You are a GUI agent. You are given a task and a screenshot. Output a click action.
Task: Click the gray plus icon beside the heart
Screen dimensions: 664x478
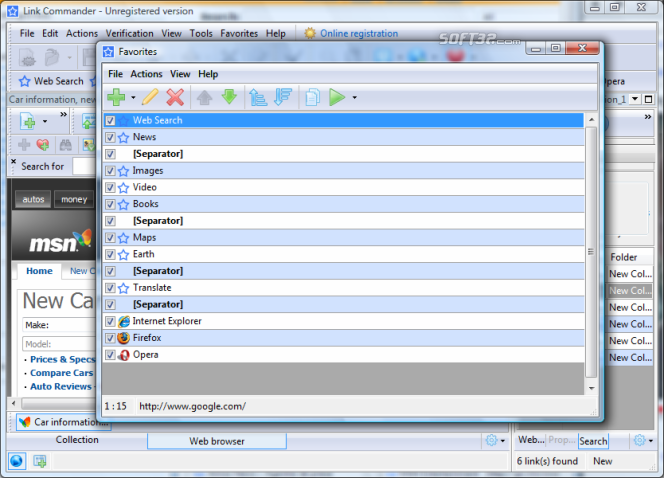click(24, 145)
